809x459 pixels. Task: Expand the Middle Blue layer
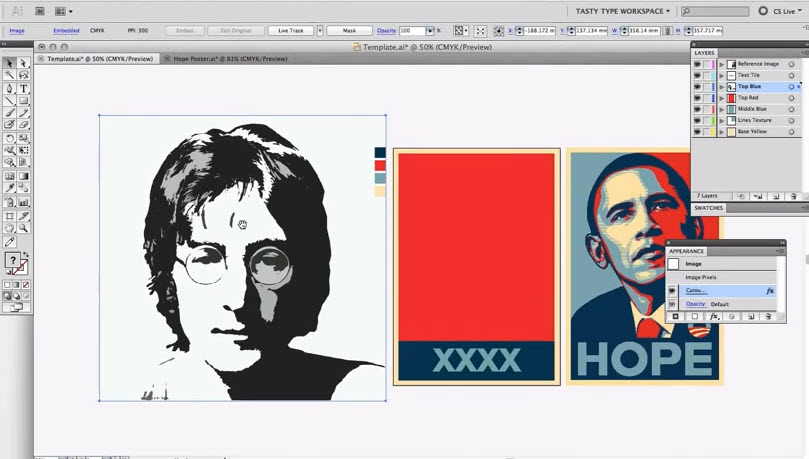pyautogui.click(x=722, y=109)
